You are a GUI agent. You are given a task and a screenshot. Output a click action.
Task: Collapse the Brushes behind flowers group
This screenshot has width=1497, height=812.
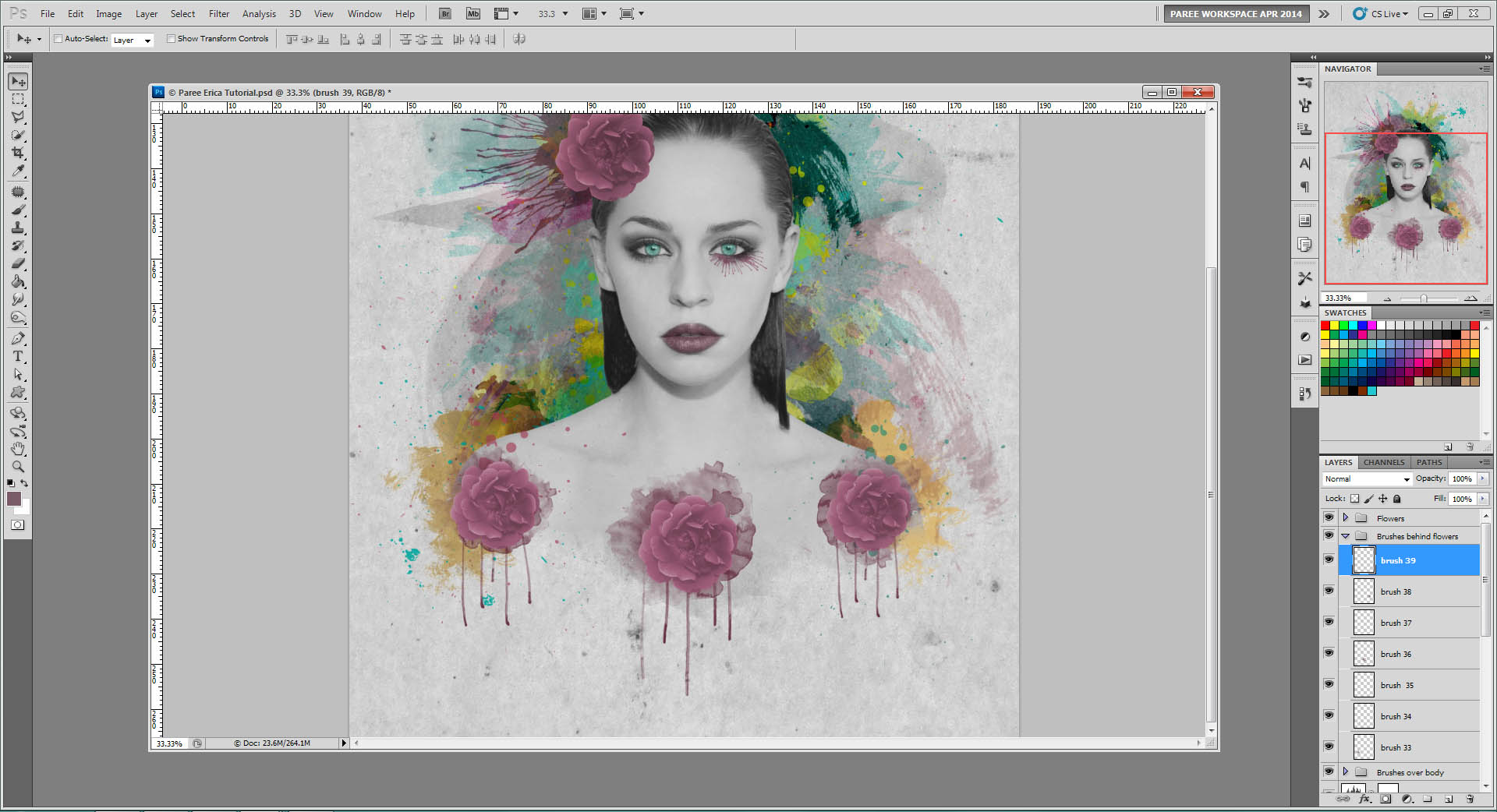pos(1345,536)
